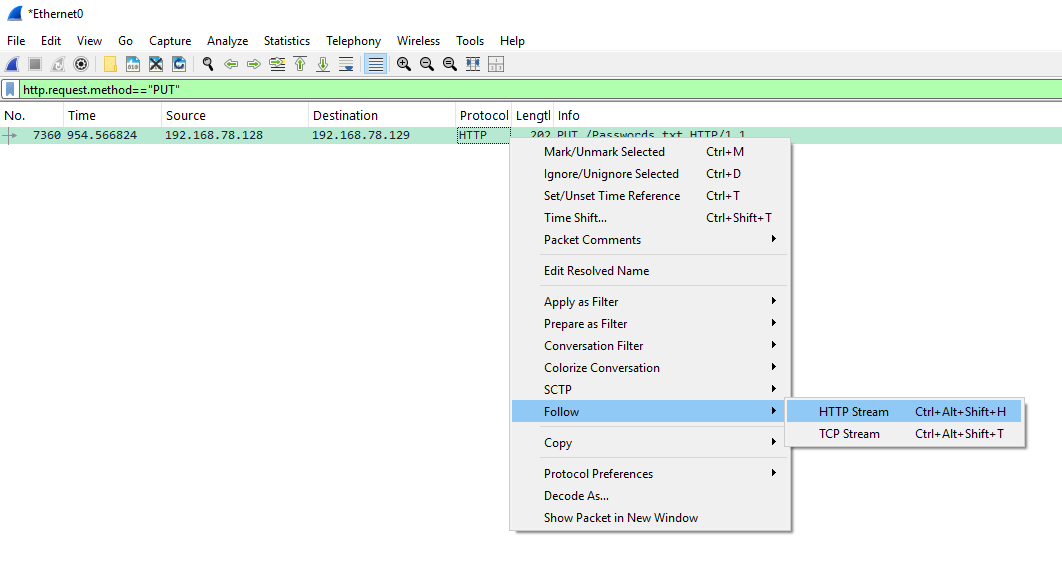The height and width of the screenshot is (566, 1062).
Task: Sort packets by the Time column header
Action: point(82,116)
